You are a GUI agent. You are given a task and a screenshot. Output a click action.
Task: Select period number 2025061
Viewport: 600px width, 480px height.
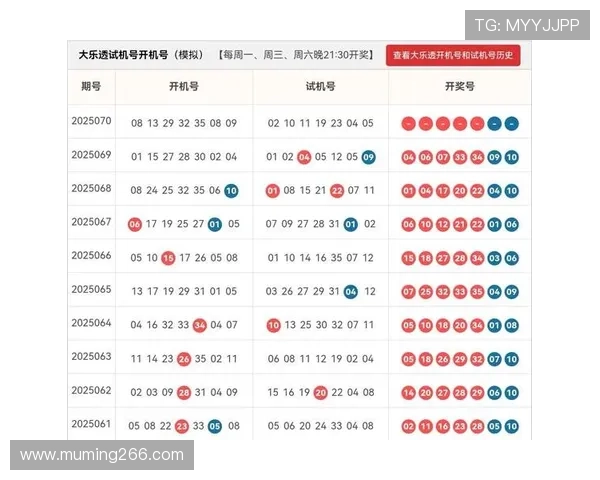(x=91, y=424)
